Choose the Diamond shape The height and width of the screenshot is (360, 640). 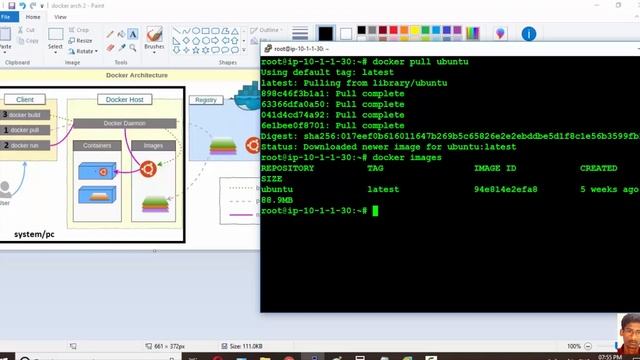(x=186, y=41)
